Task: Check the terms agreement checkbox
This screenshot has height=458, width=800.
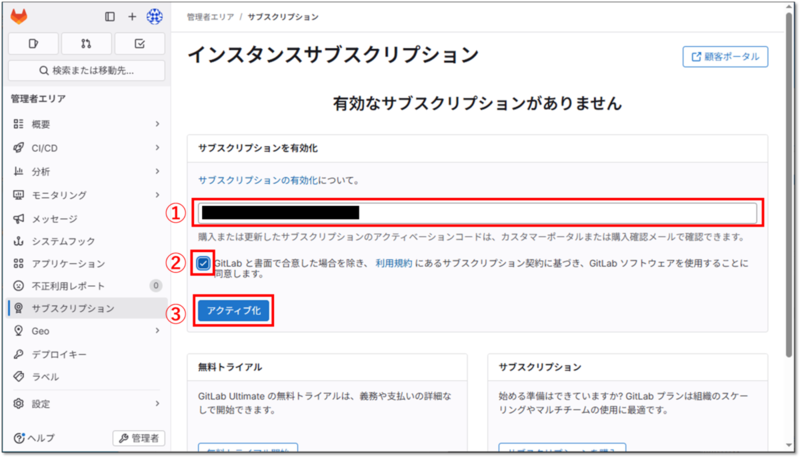Action: tap(203, 263)
